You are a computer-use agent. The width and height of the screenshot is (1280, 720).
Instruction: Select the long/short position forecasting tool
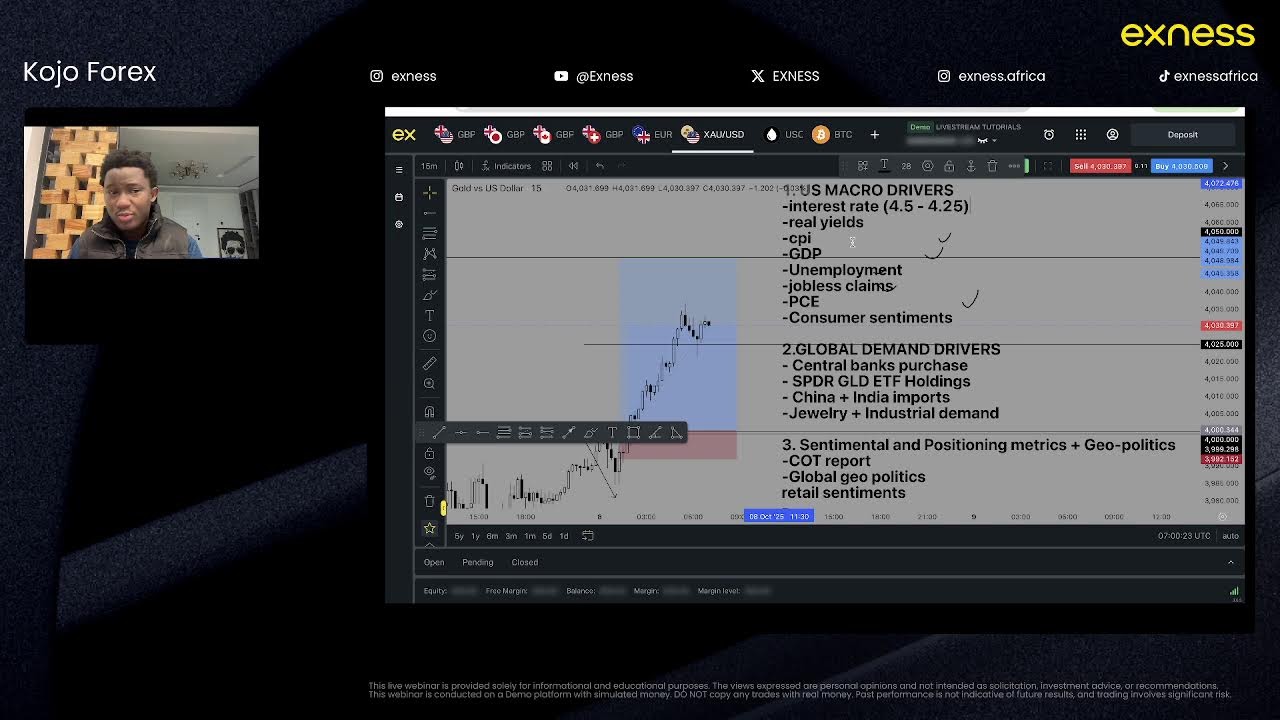[x=430, y=274]
